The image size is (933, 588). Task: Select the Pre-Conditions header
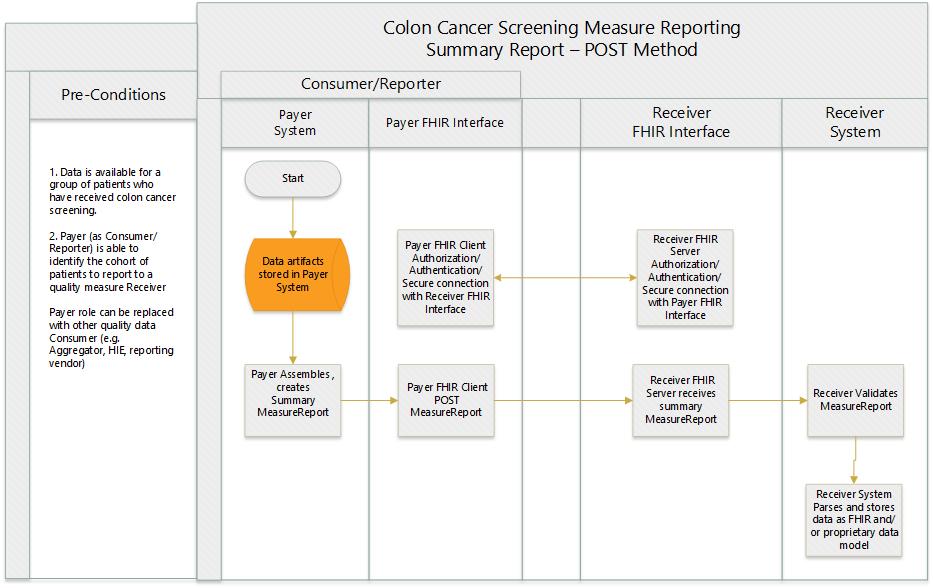pyautogui.click(x=111, y=96)
